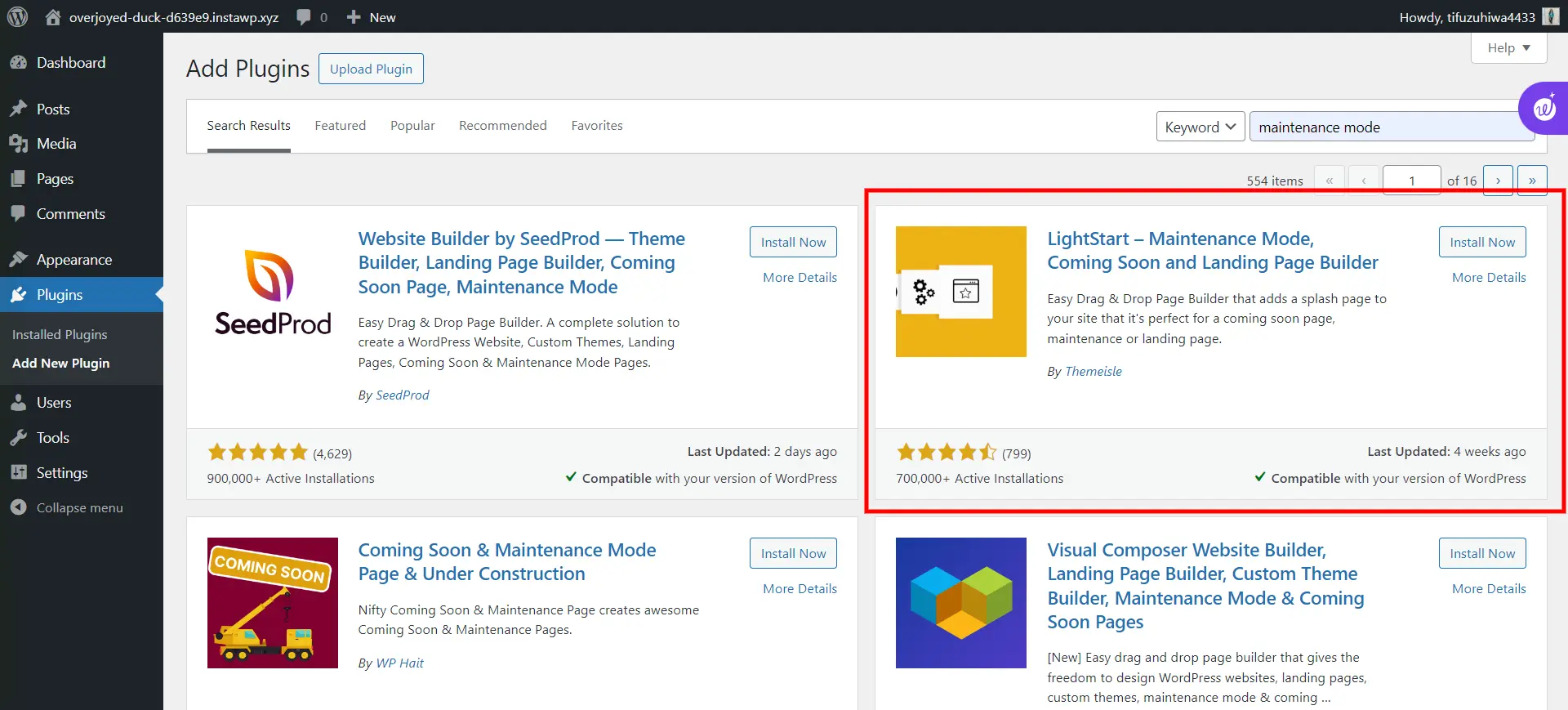1568x710 pixels.
Task: Install the Visual Composer plugin
Action: click(x=1482, y=553)
